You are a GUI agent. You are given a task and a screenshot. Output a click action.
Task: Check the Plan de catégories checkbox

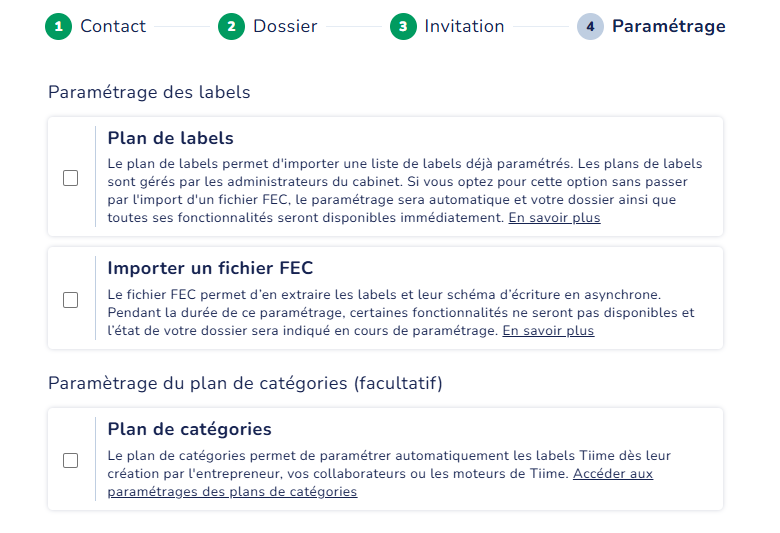[71, 461]
